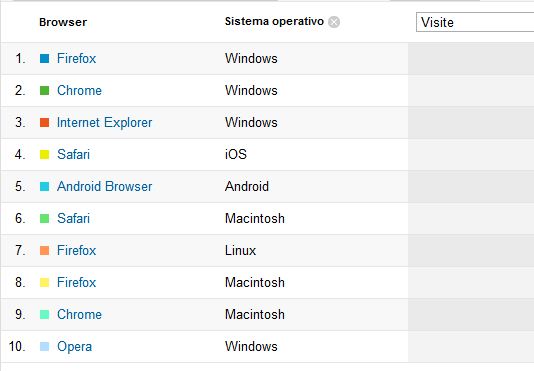The height and width of the screenshot is (371, 534).
Task: Open the Opera link in row 10
Action: 75,346
